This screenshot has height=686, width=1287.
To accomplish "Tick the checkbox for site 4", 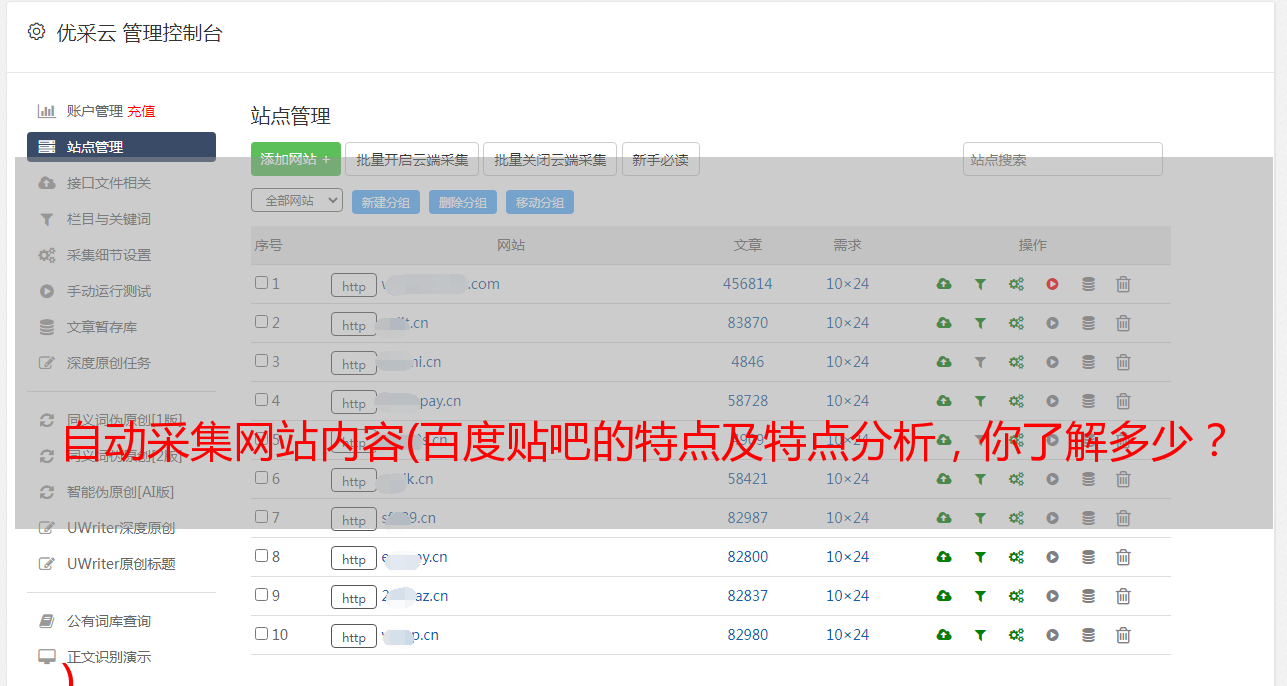I will 261,400.
